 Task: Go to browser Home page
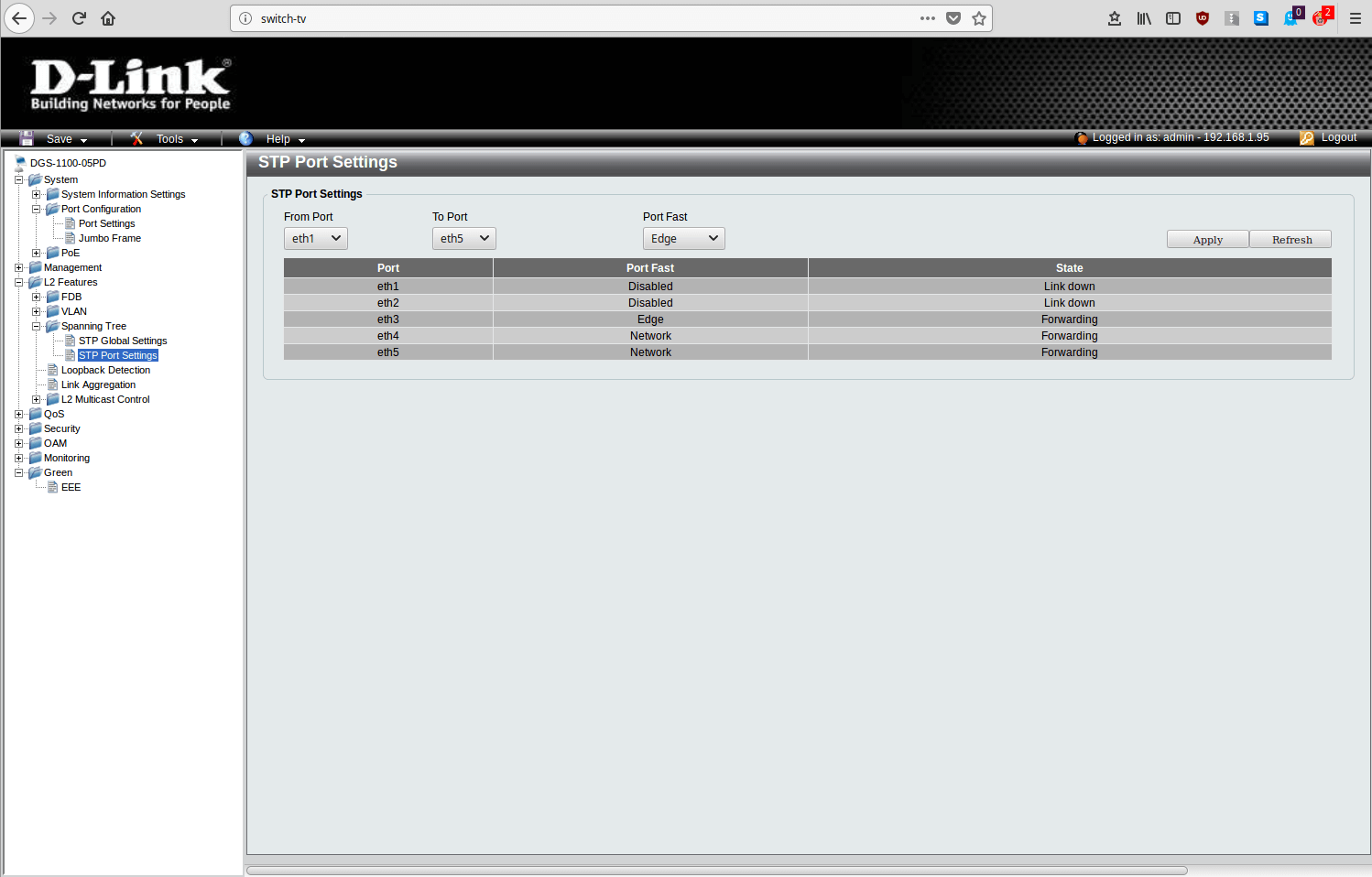click(108, 18)
